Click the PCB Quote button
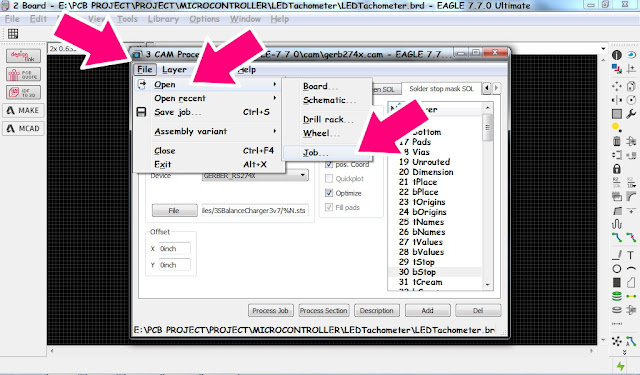The height and width of the screenshot is (375, 640). pyautogui.click(x=23, y=74)
